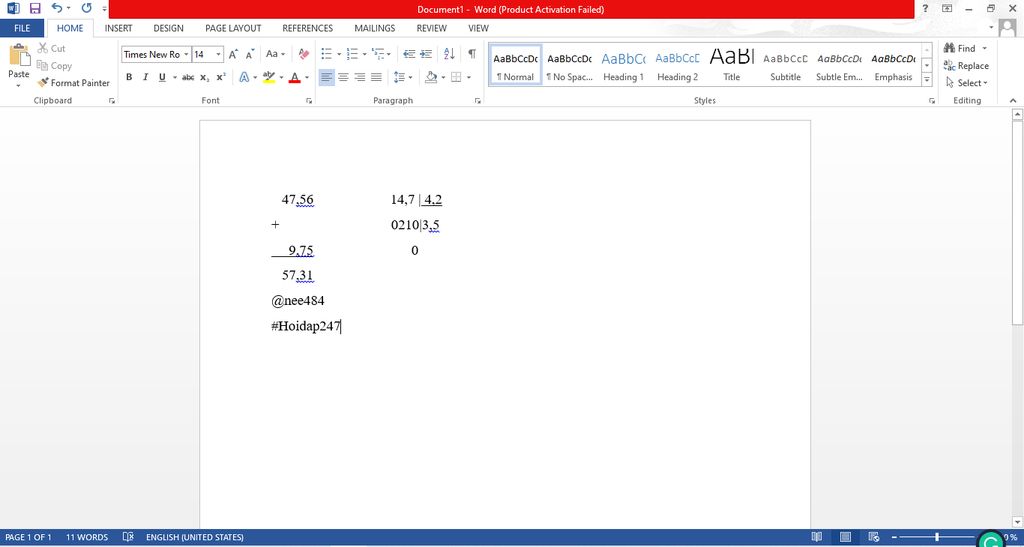Activate the Format Painter
Screen dimensions: 1024x547
pos(74,83)
